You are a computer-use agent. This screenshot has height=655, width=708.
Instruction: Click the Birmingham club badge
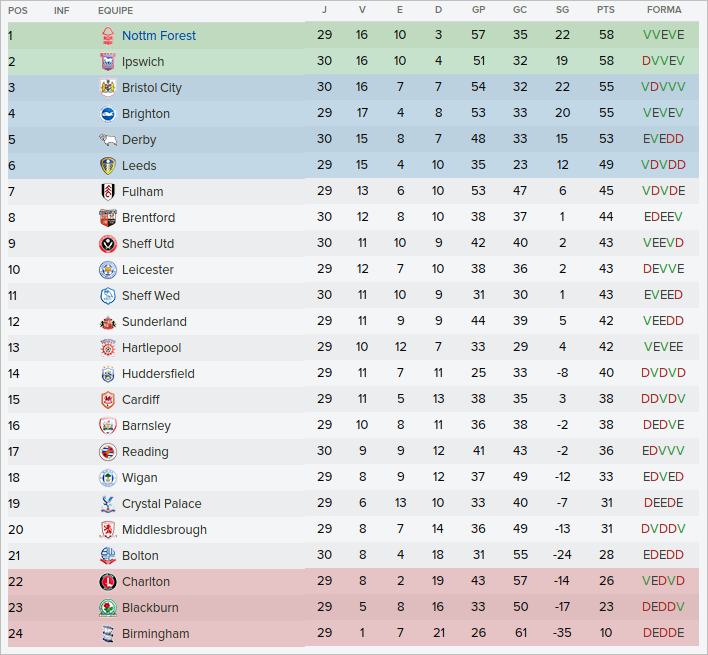click(x=107, y=634)
